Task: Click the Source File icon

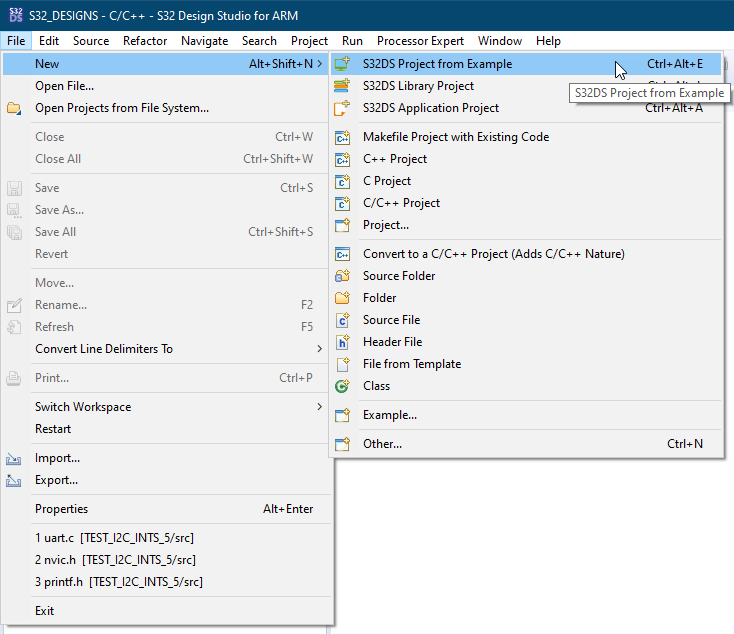Action: click(x=342, y=320)
